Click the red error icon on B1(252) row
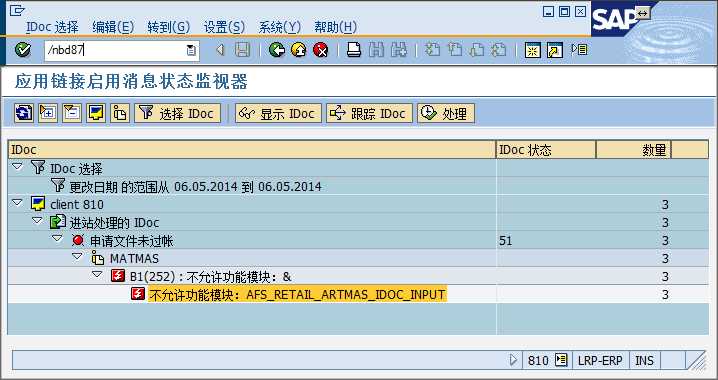The width and height of the screenshot is (718, 380). (x=118, y=276)
